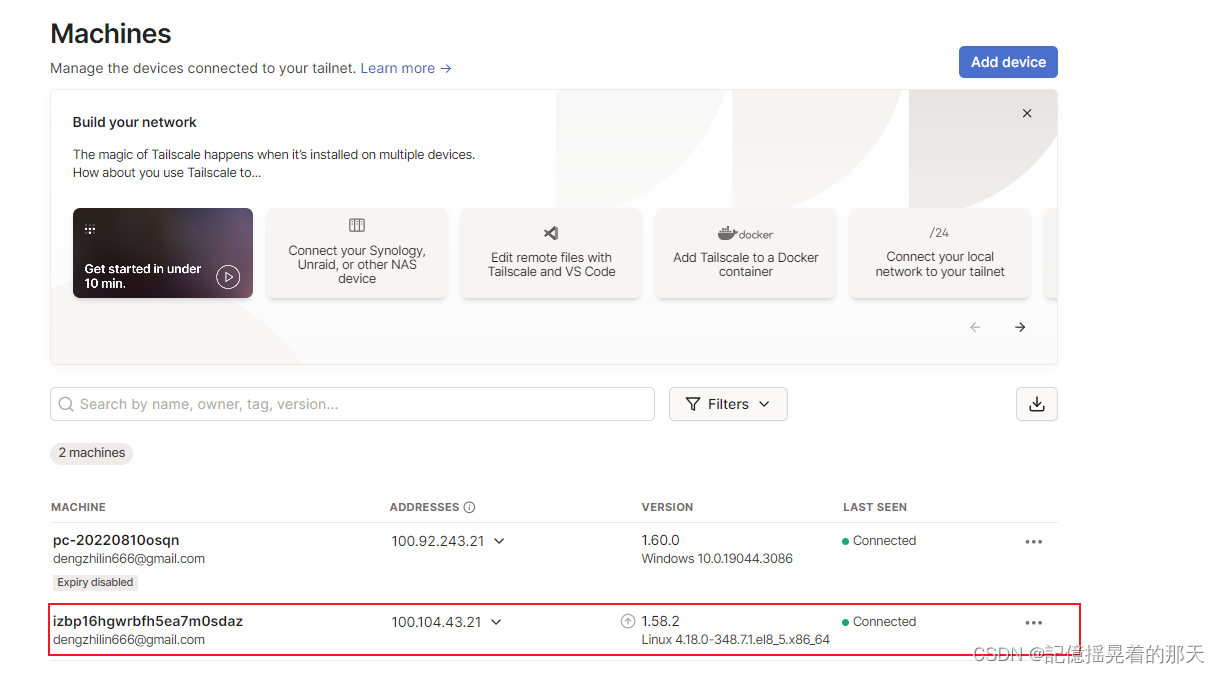Click the LAST SEEN column header
Screen dimensions: 1220x673
click(x=875, y=507)
